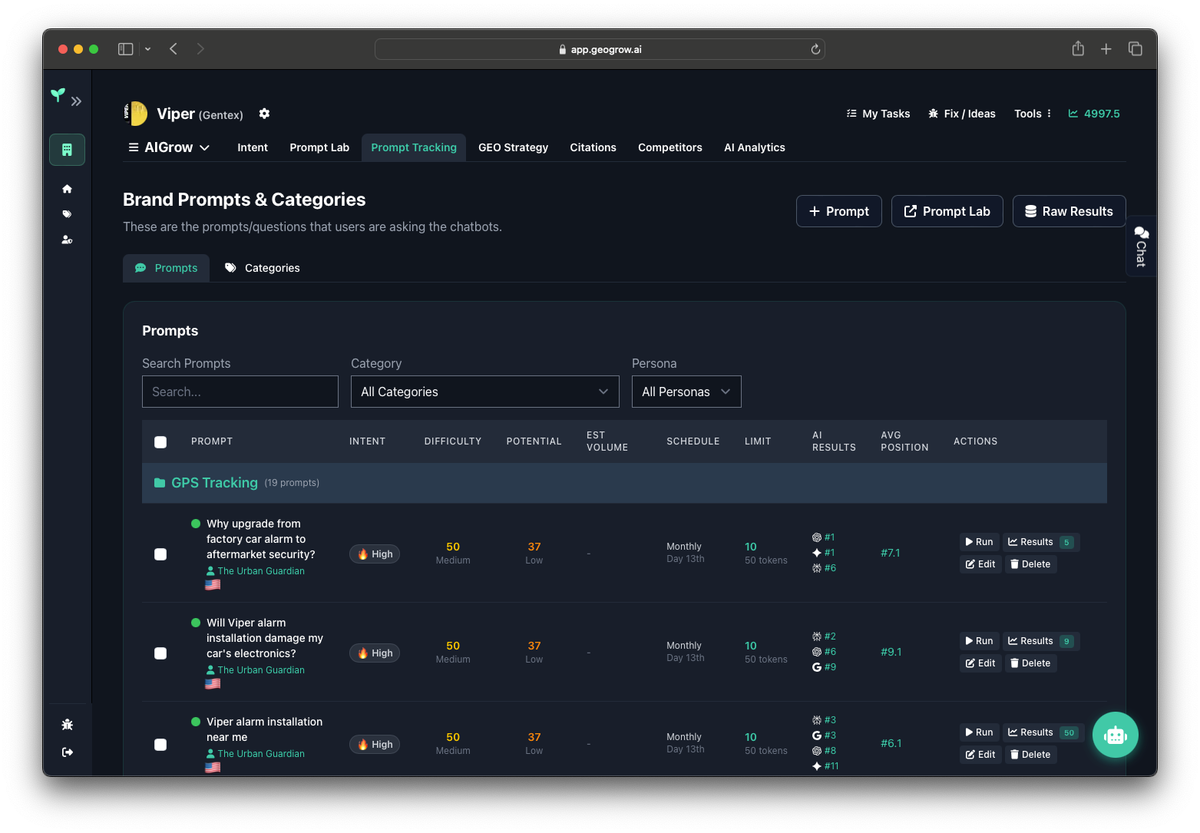This screenshot has width=1200, height=833.
Task: Toggle the select-all checkbox in table header
Action: coord(160,442)
